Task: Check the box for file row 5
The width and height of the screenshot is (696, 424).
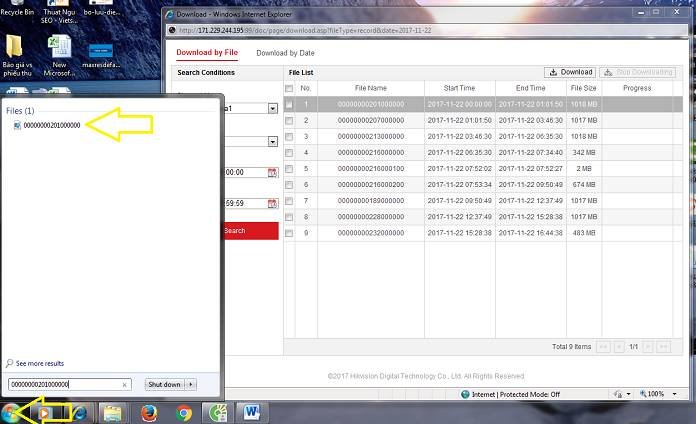Action: [x=290, y=168]
